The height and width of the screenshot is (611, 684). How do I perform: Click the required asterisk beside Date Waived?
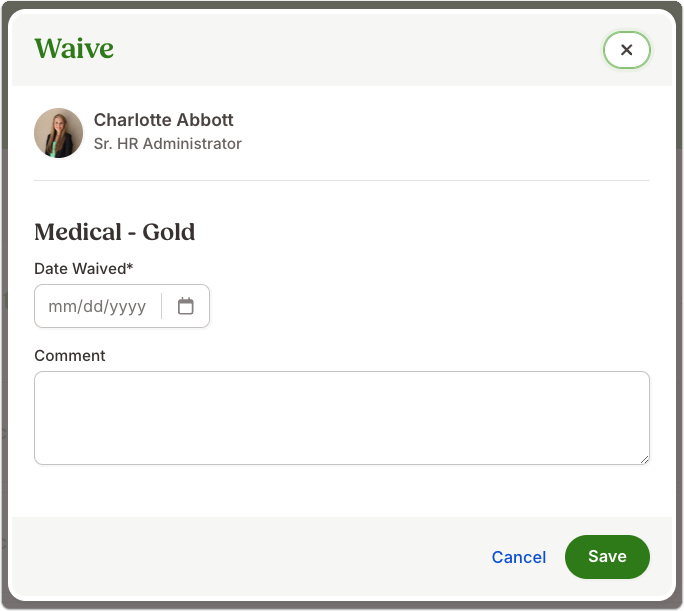coord(130,266)
